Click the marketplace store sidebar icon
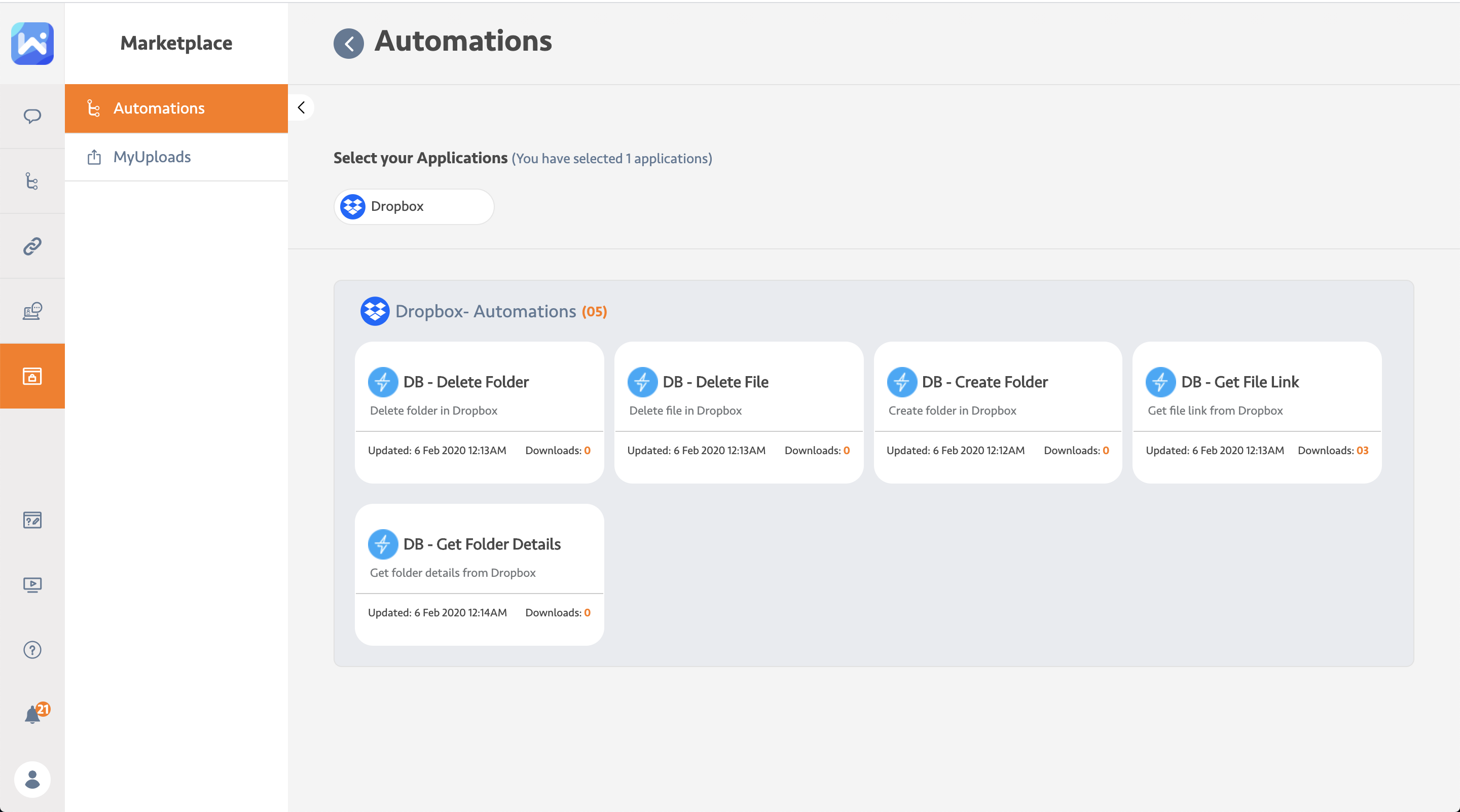 click(32, 376)
